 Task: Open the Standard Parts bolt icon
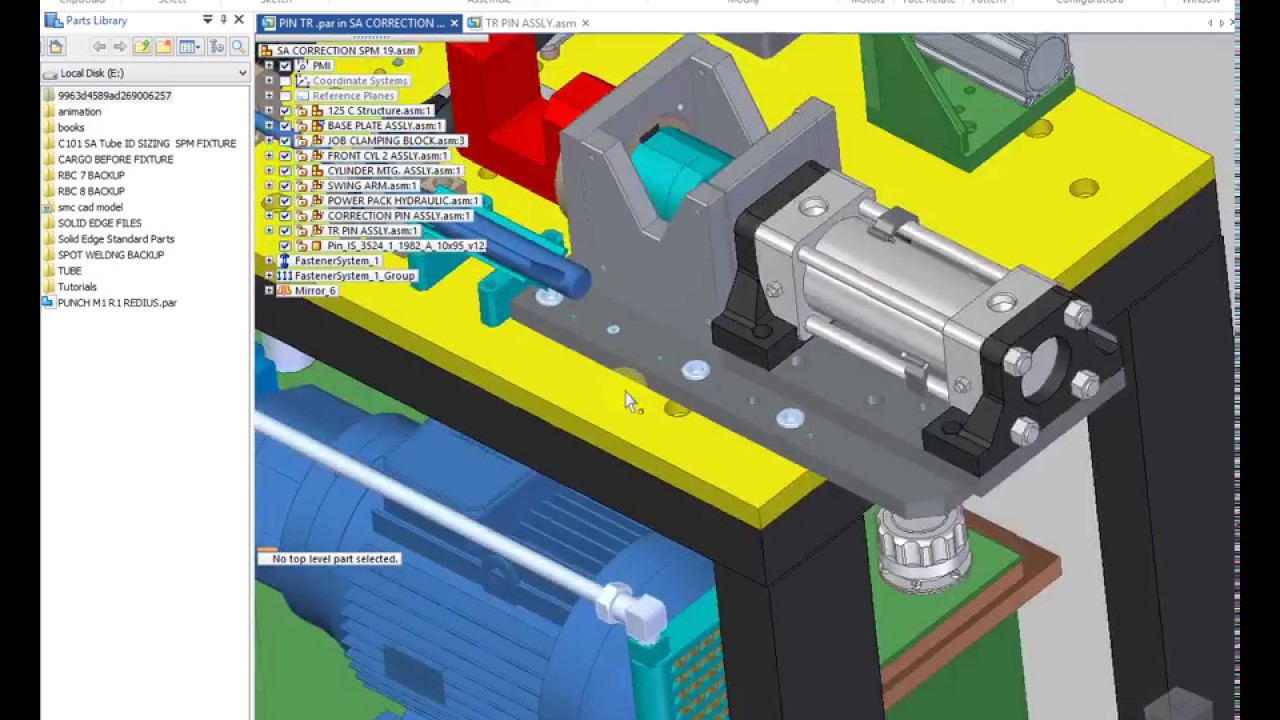[216, 46]
